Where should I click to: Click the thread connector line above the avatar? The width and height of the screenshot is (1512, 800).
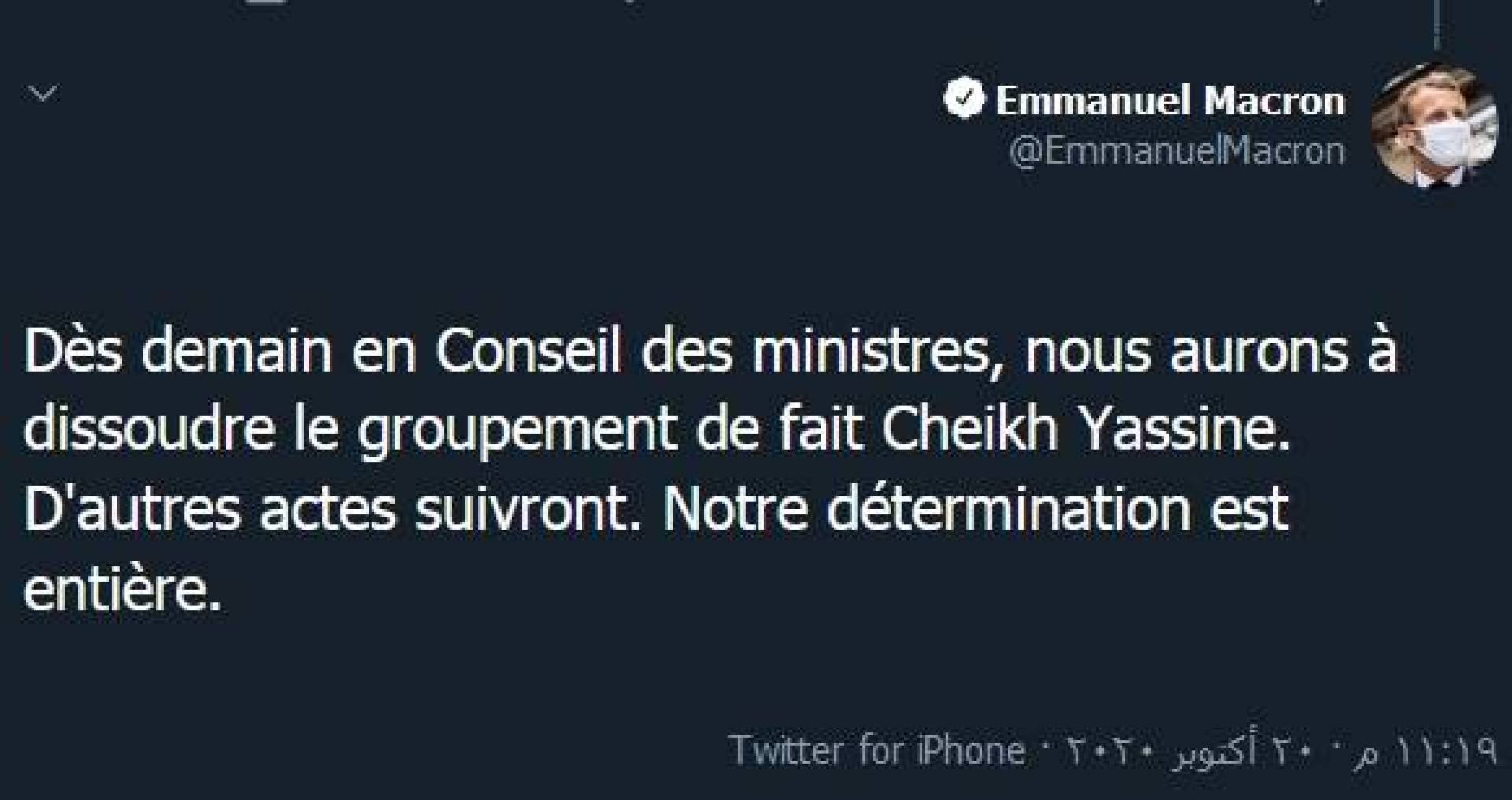(1437, 24)
